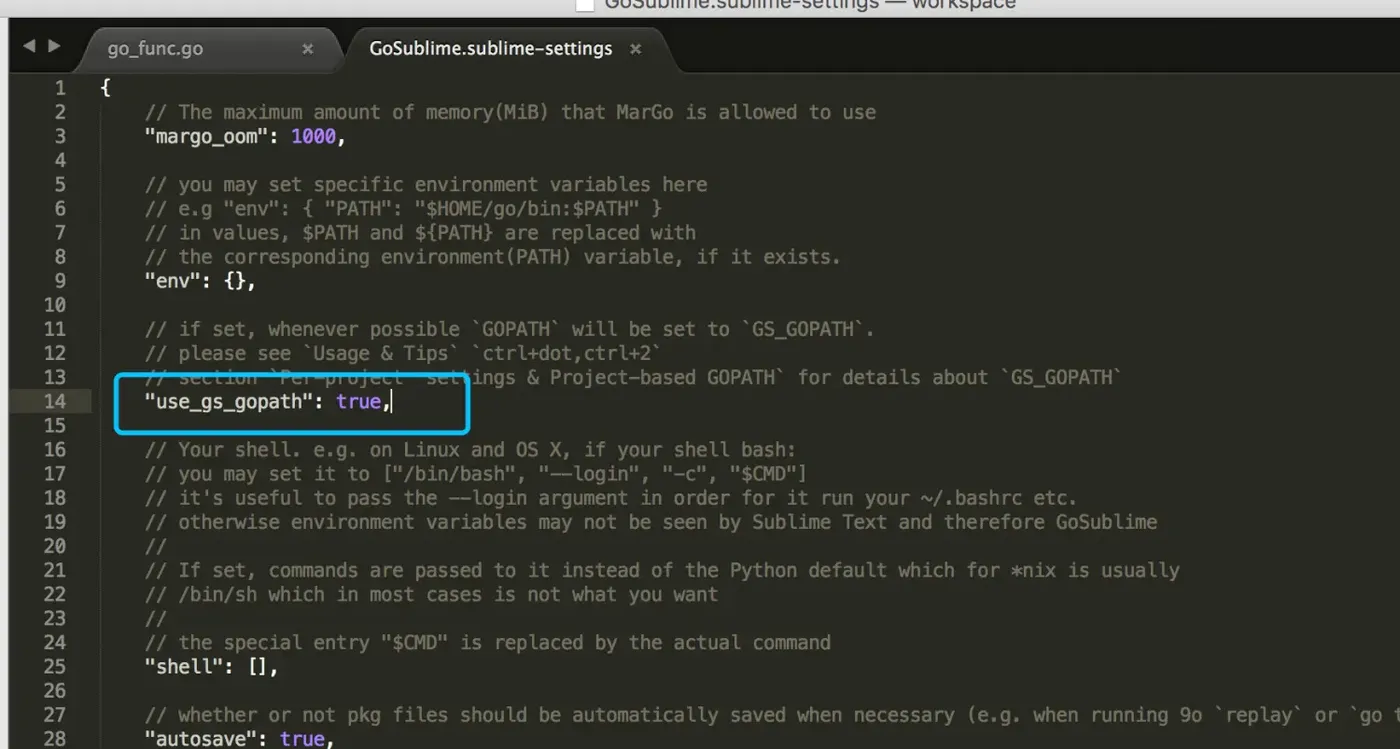This screenshot has width=1400, height=749.
Task: Click comment about pkg files automatically saved
Action: (x=772, y=715)
